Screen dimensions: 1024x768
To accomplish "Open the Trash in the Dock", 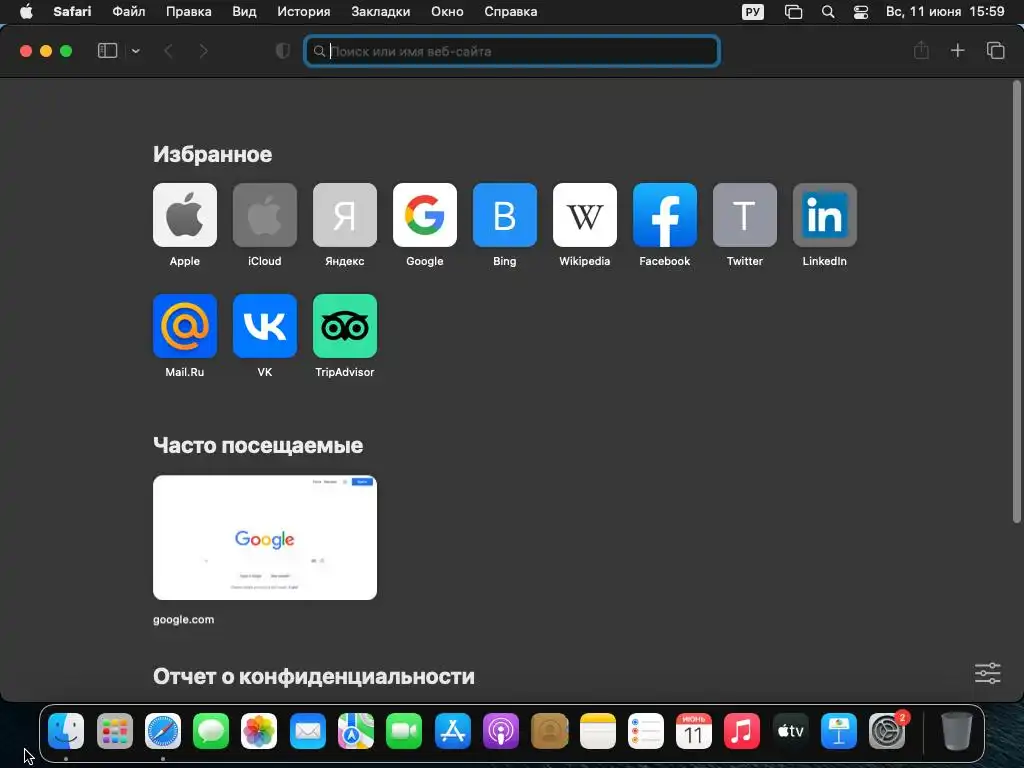I will [x=957, y=731].
